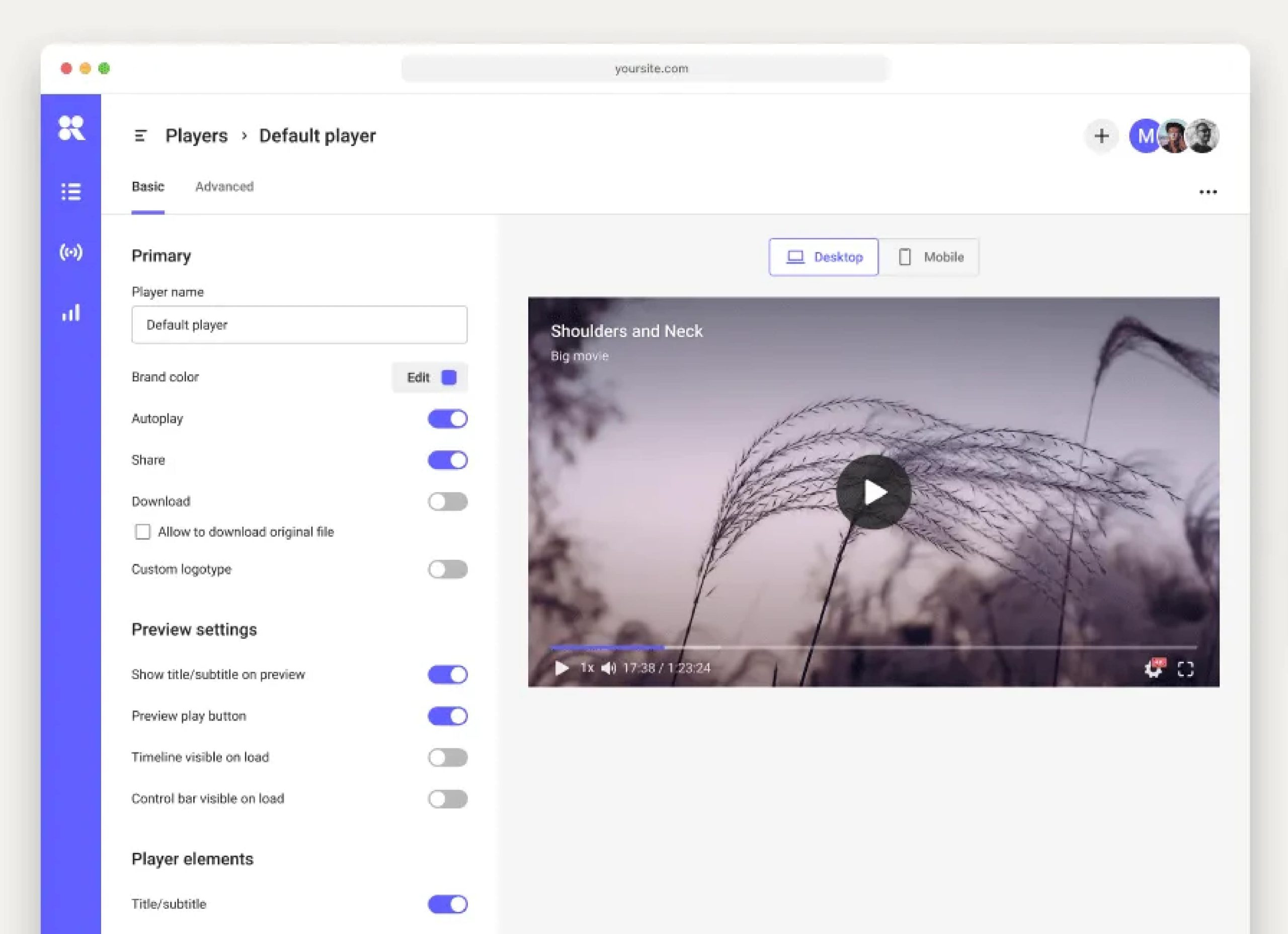Image resolution: width=1288 pixels, height=934 pixels.
Task: Open the analytics bar chart icon
Action: [71, 313]
